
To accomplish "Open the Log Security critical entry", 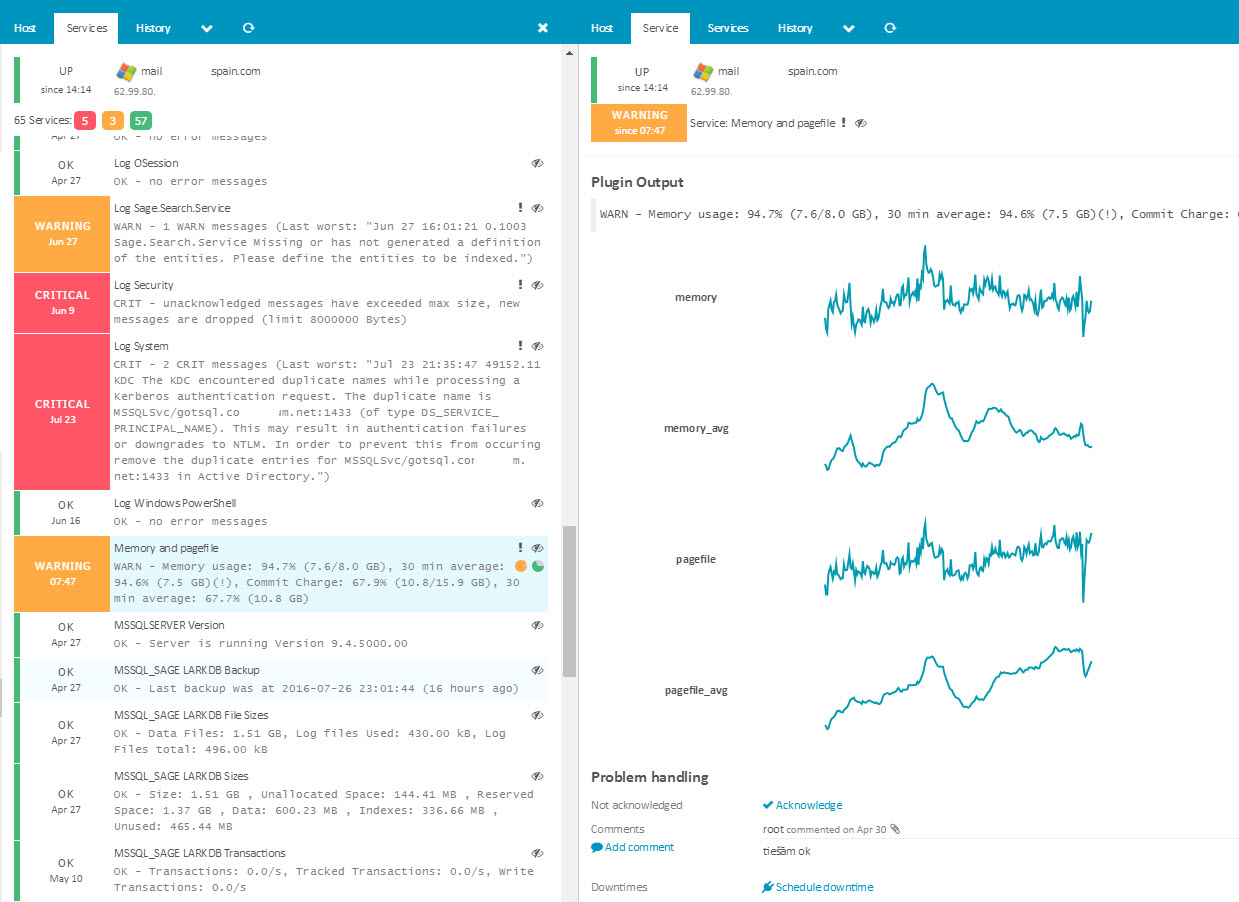I will tap(143, 285).
